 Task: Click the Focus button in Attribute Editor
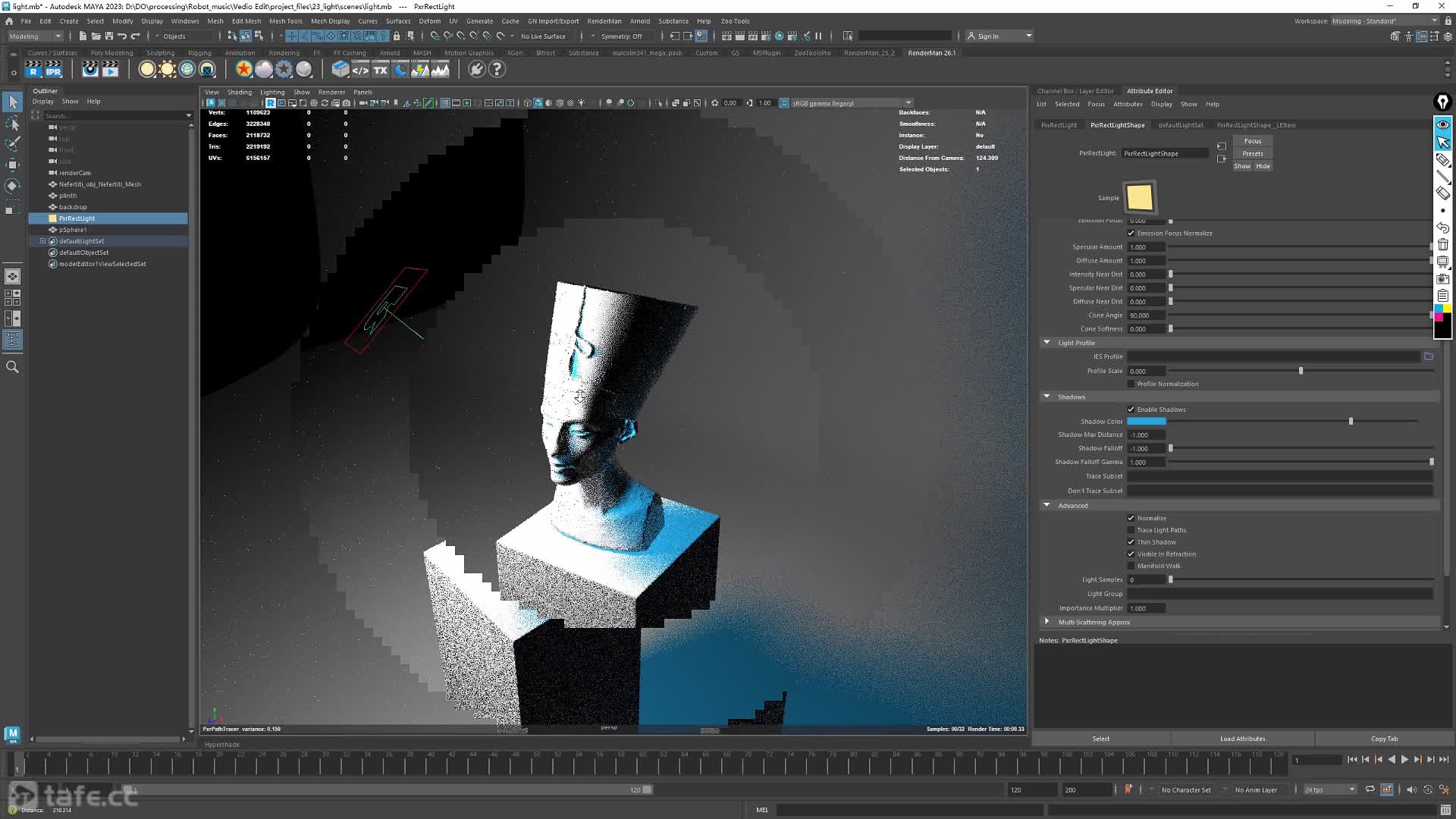1252,141
